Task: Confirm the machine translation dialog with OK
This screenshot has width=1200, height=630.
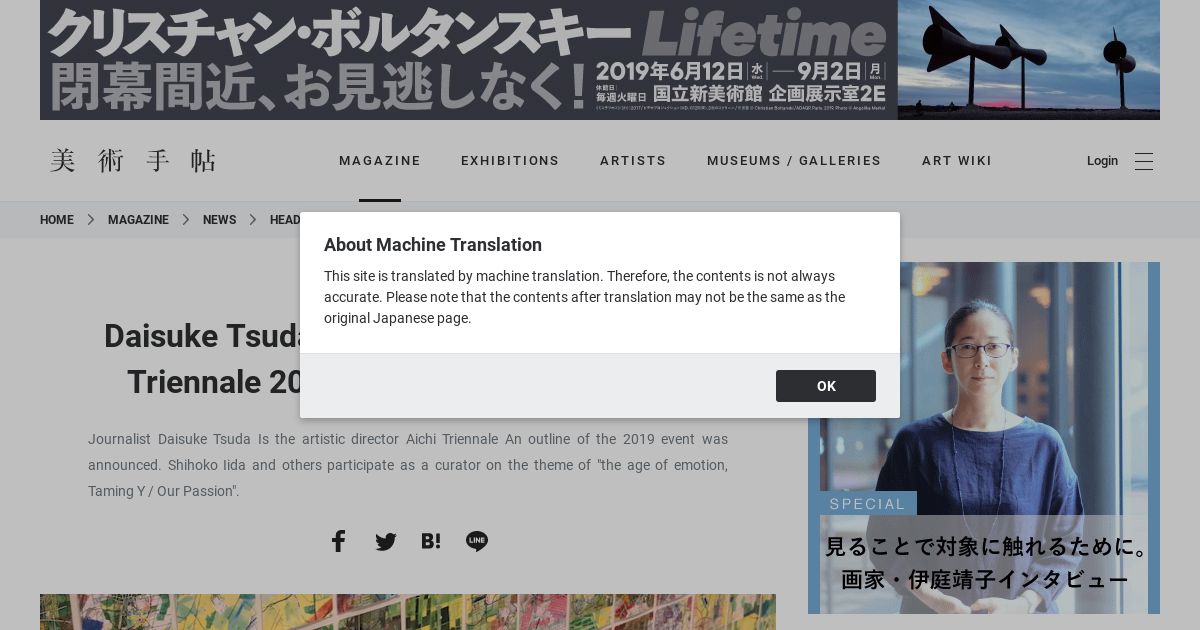Action: 826,386
